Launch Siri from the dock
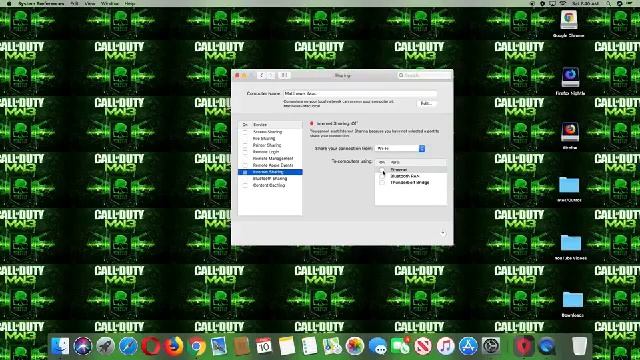Screen dimensions: 640x360 83,346
